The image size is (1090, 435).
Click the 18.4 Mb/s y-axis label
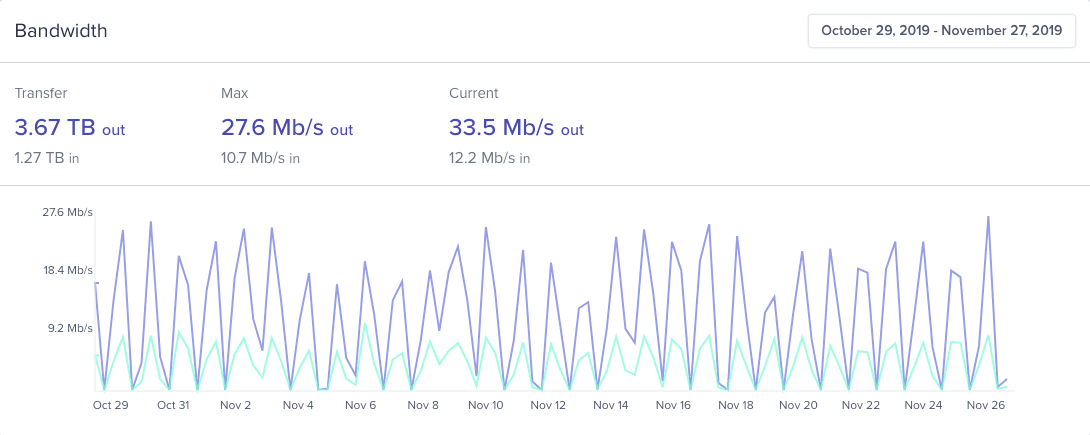tap(67, 270)
